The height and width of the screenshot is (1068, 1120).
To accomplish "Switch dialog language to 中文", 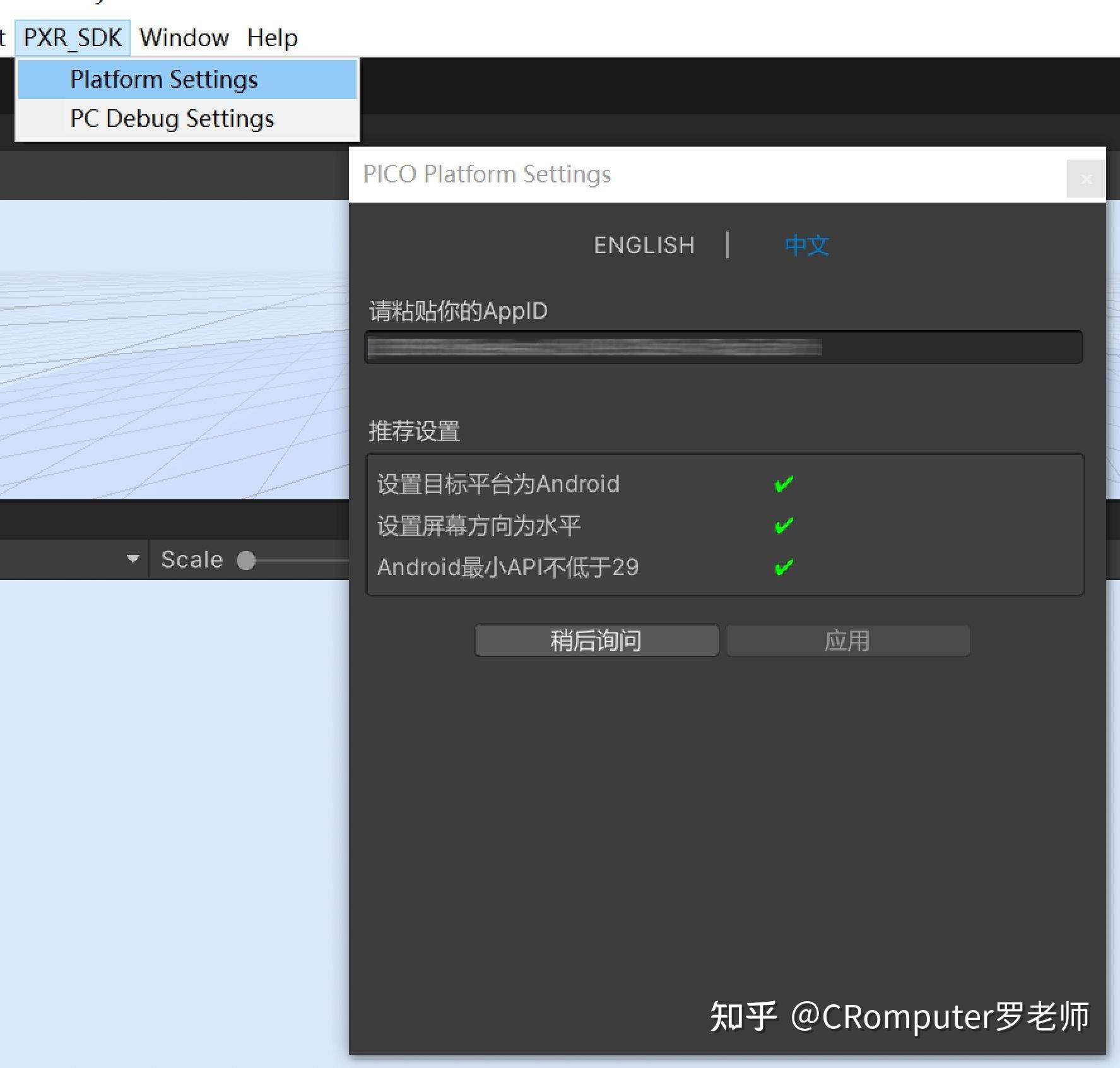I will 806,245.
